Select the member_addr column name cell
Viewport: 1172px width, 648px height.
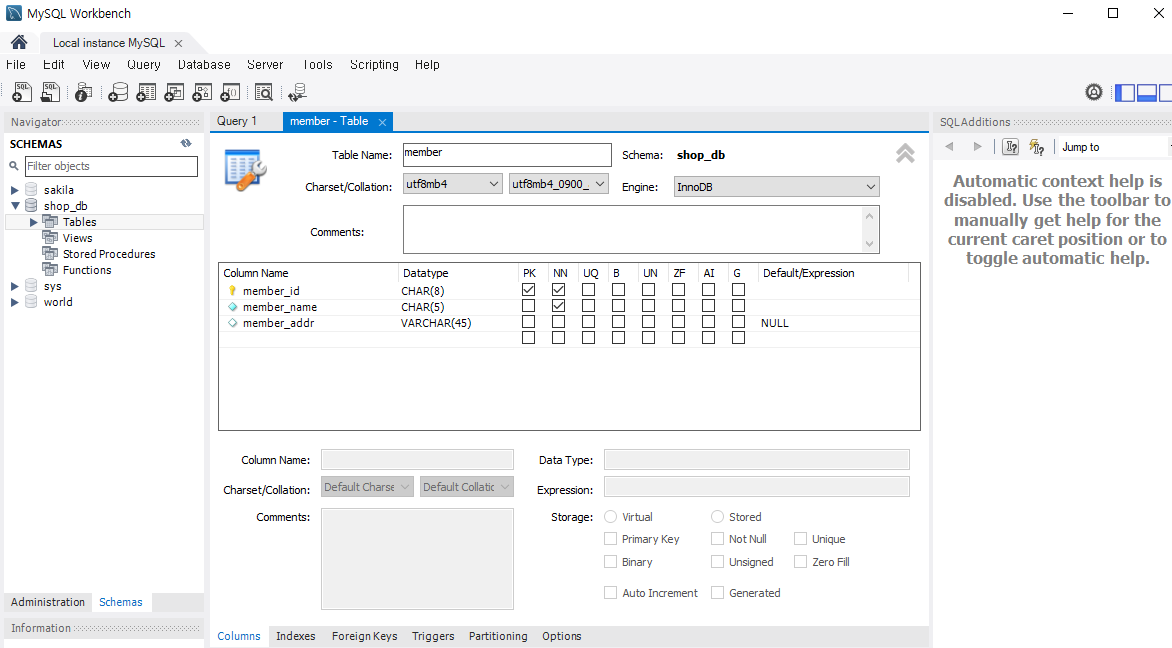tap(278, 323)
